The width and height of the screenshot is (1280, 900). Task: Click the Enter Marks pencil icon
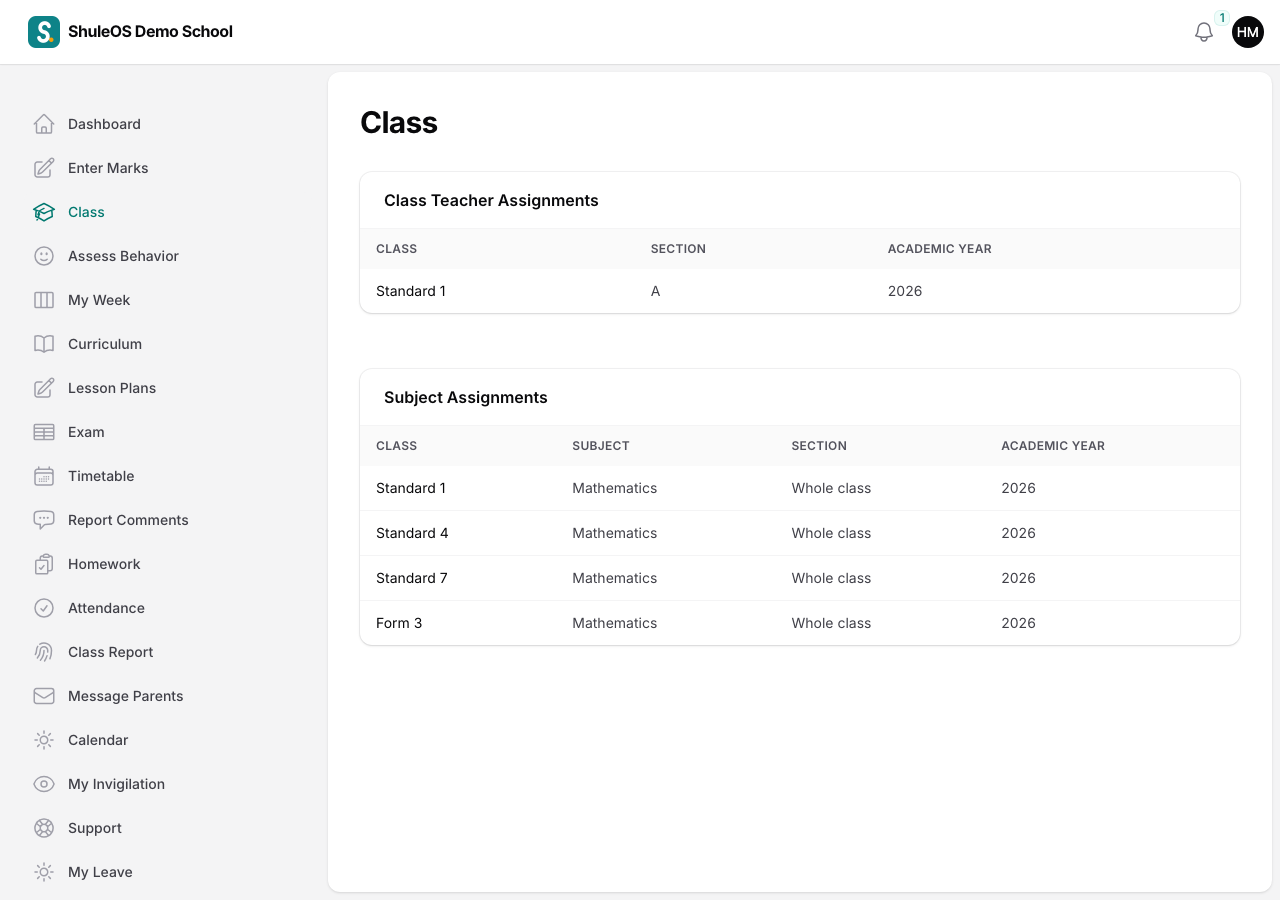44,168
